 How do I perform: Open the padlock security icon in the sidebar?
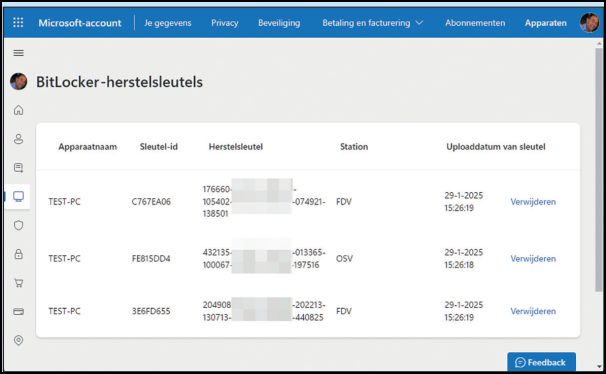click(18, 254)
